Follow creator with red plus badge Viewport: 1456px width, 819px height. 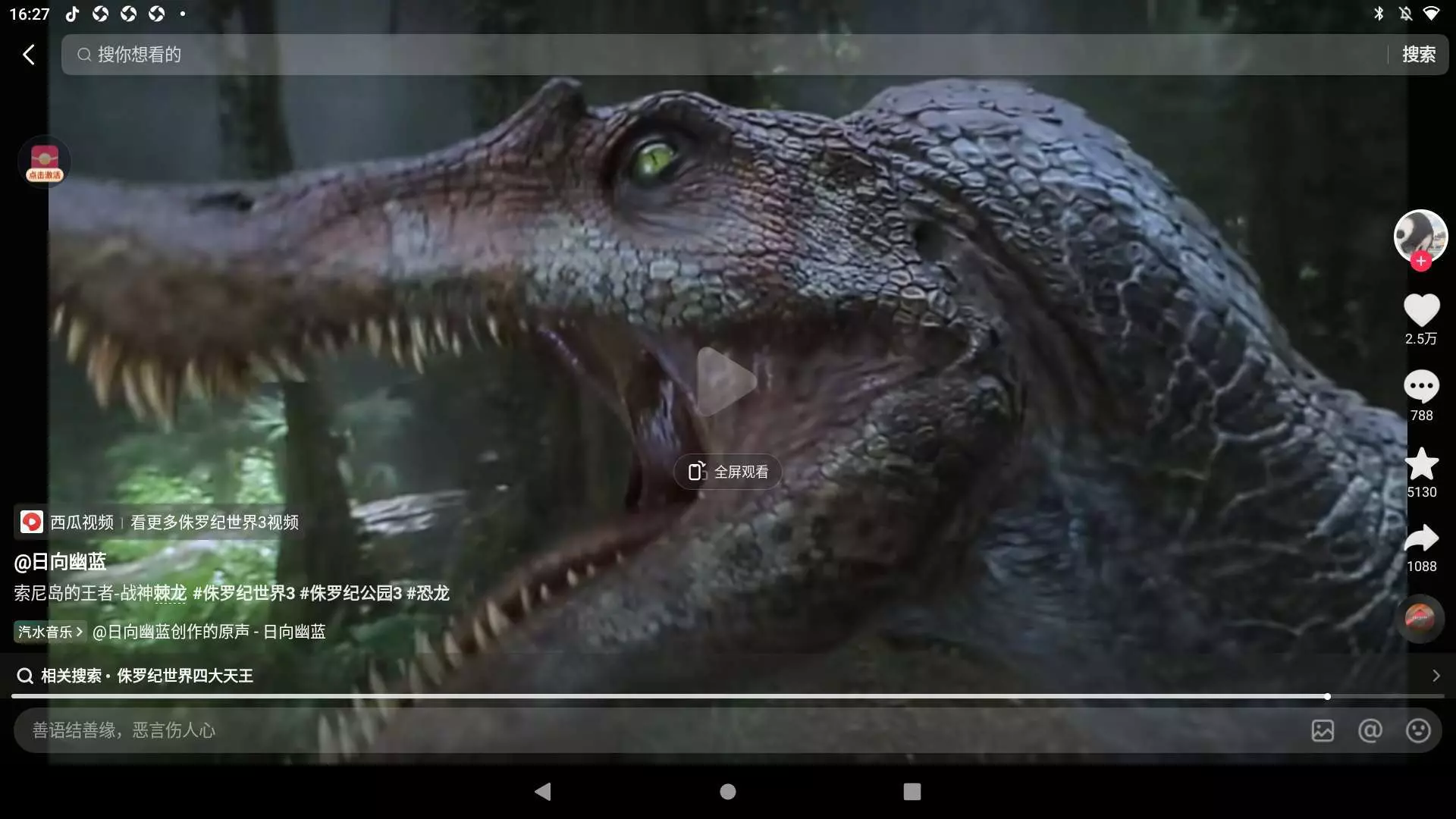pos(1420,261)
